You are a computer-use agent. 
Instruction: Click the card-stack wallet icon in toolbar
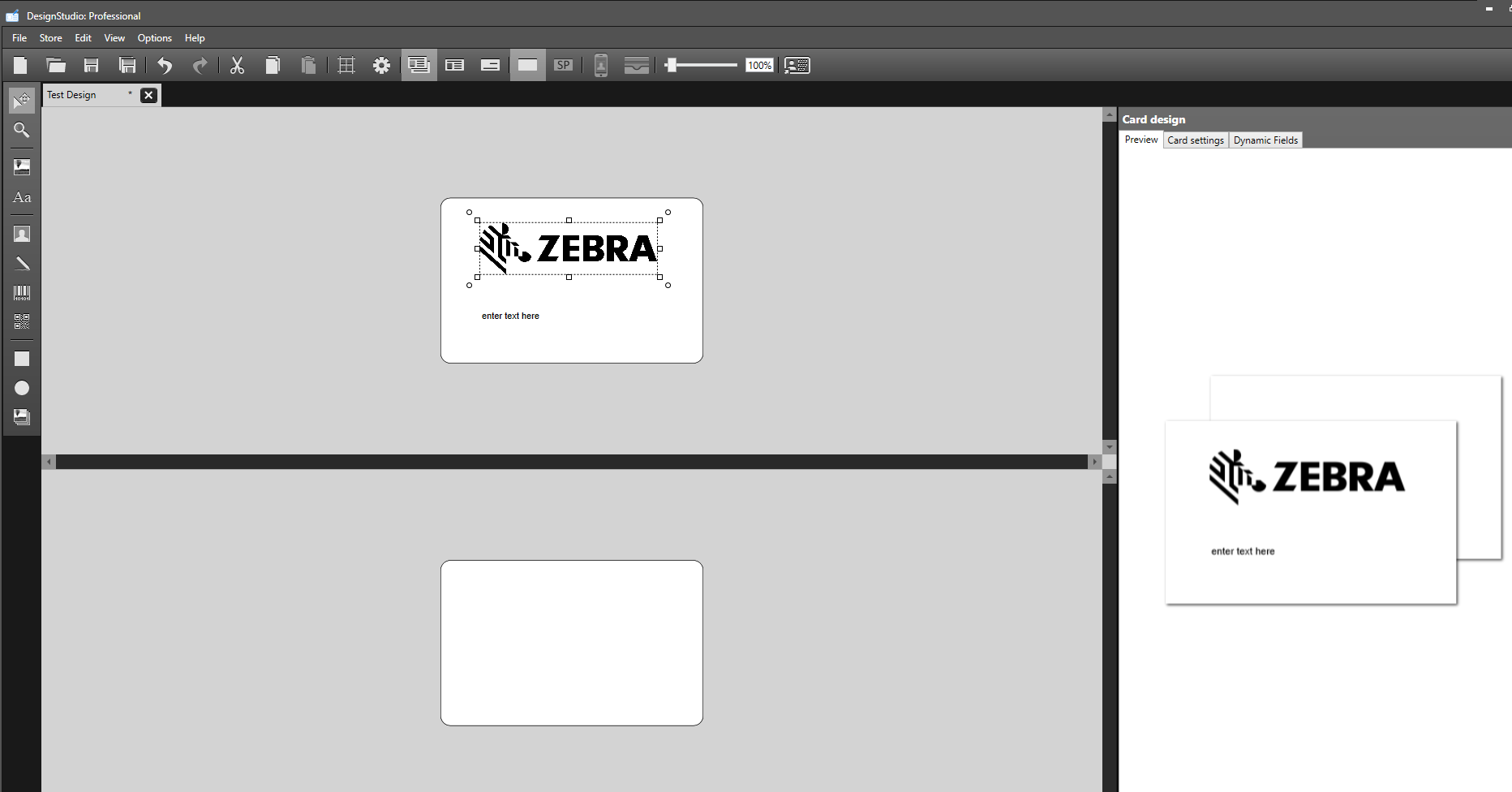point(637,66)
